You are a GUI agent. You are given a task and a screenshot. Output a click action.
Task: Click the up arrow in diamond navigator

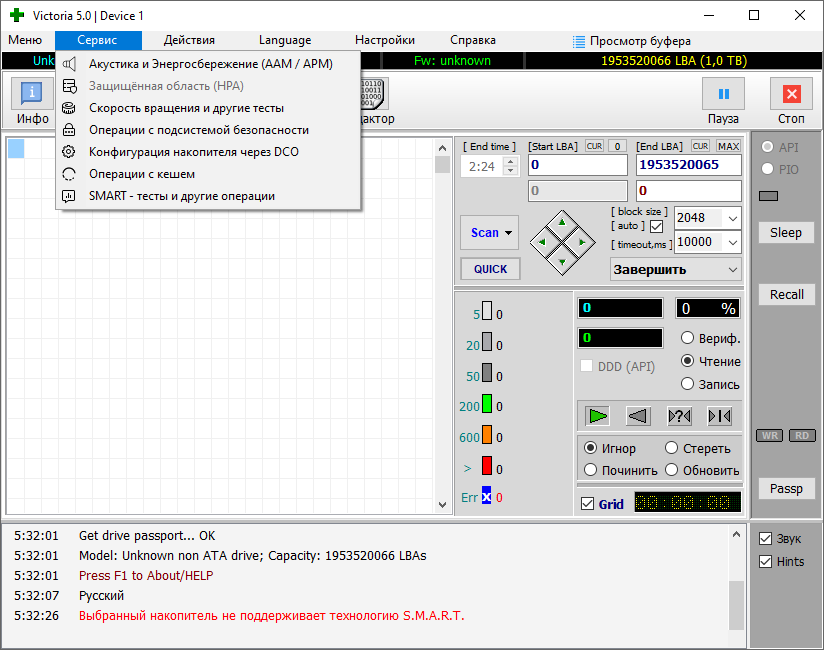click(562, 222)
